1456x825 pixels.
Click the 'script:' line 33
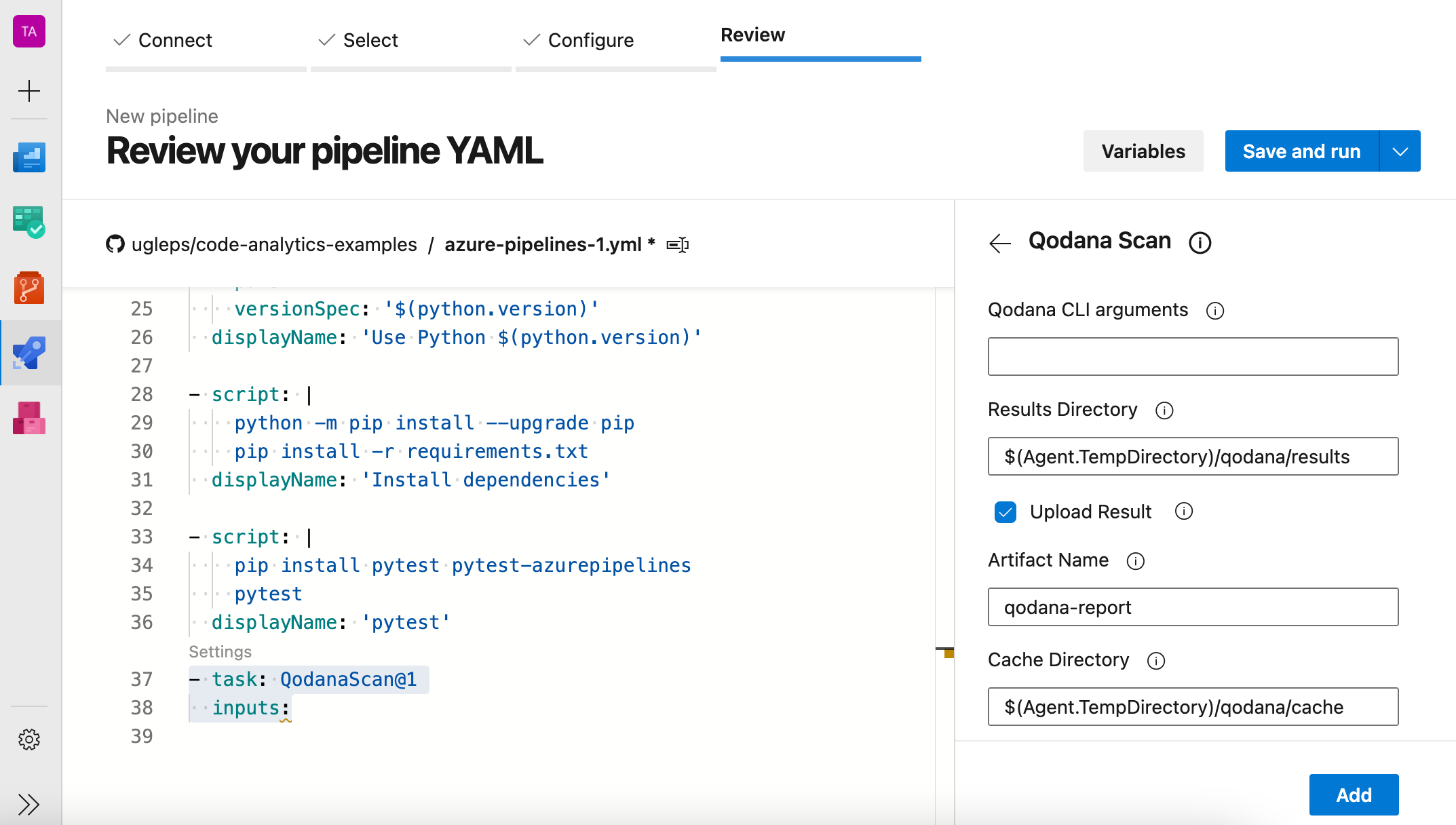[x=251, y=537]
